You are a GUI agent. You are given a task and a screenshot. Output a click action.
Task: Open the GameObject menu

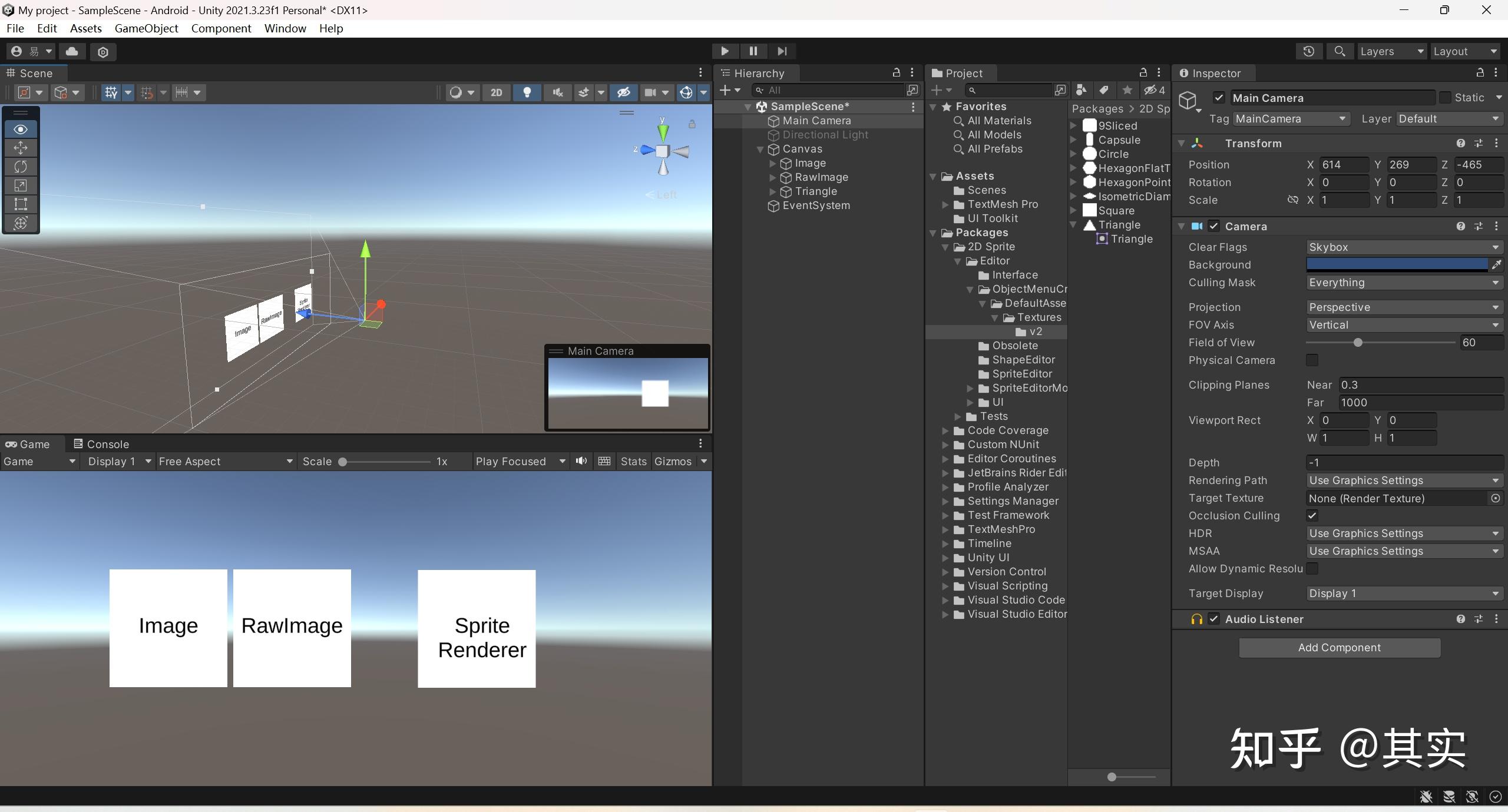click(x=146, y=28)
